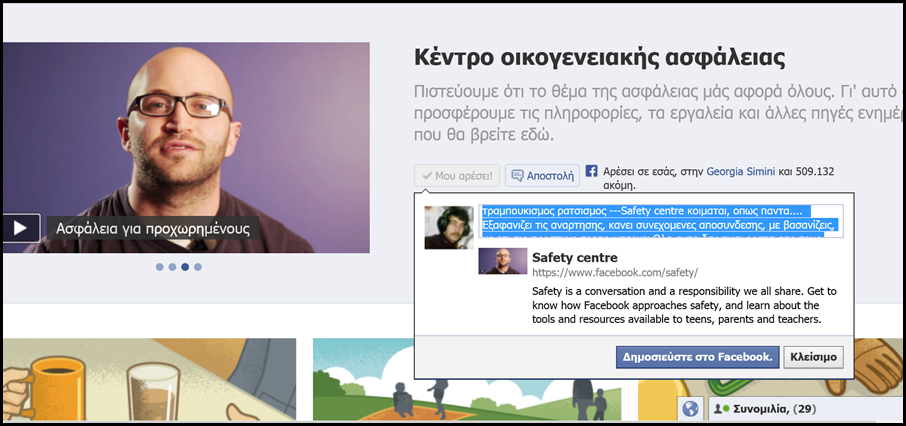Play the Ασφάλεια για προχωρημένους video

21,228
